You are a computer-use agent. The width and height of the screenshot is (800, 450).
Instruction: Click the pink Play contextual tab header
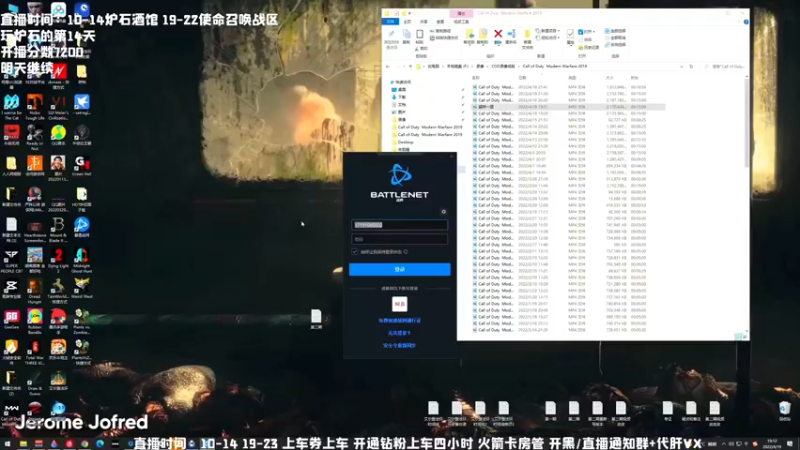461,13
